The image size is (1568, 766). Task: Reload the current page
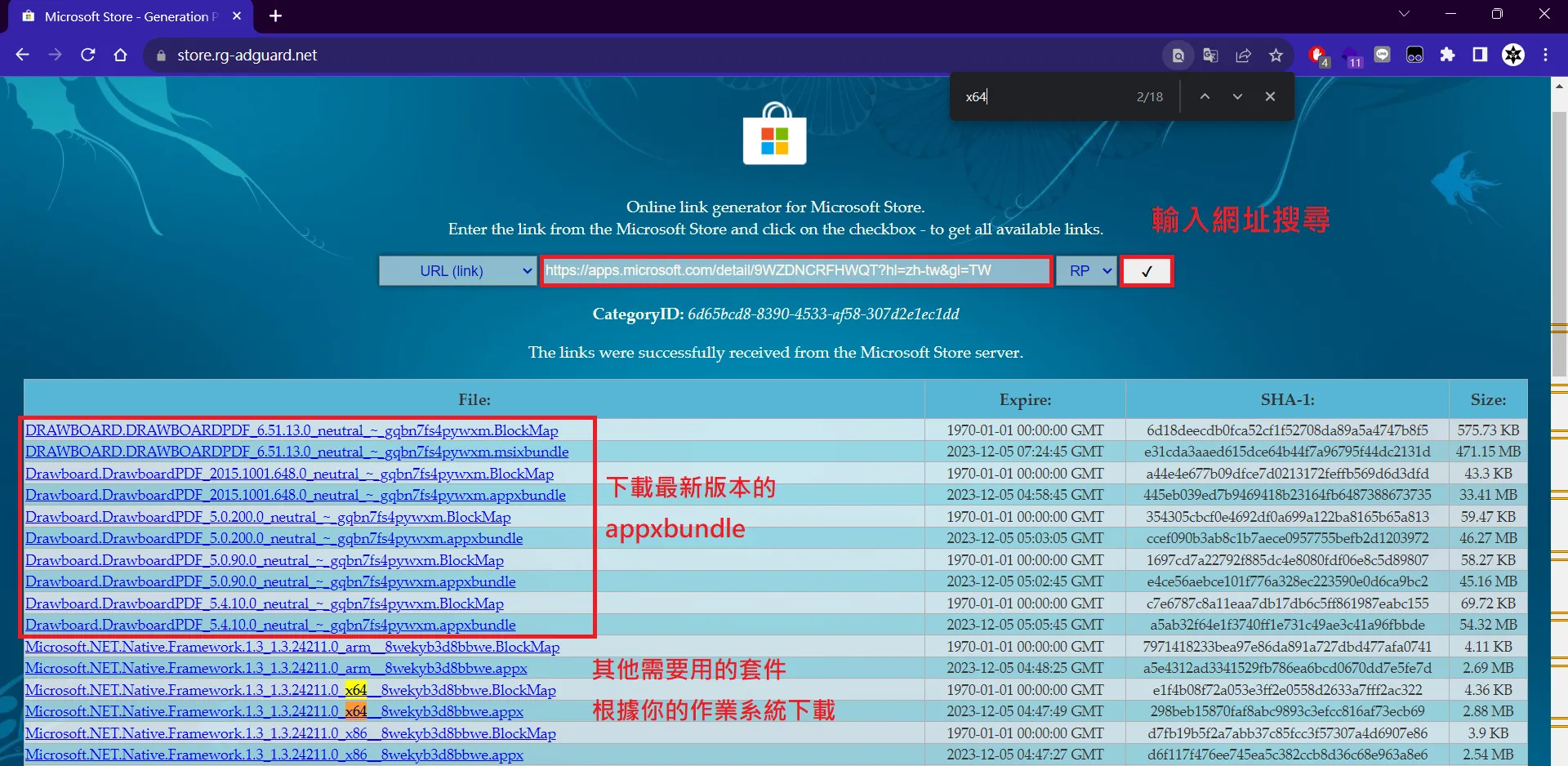(x=88, y=55)
